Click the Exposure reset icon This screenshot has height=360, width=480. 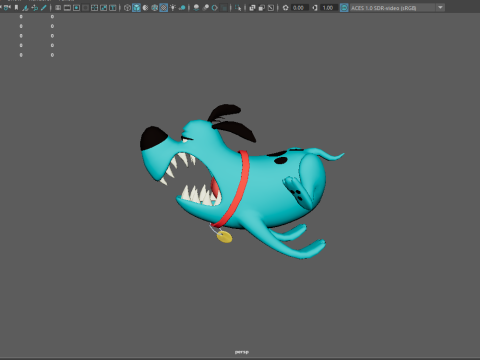point(285,8)
